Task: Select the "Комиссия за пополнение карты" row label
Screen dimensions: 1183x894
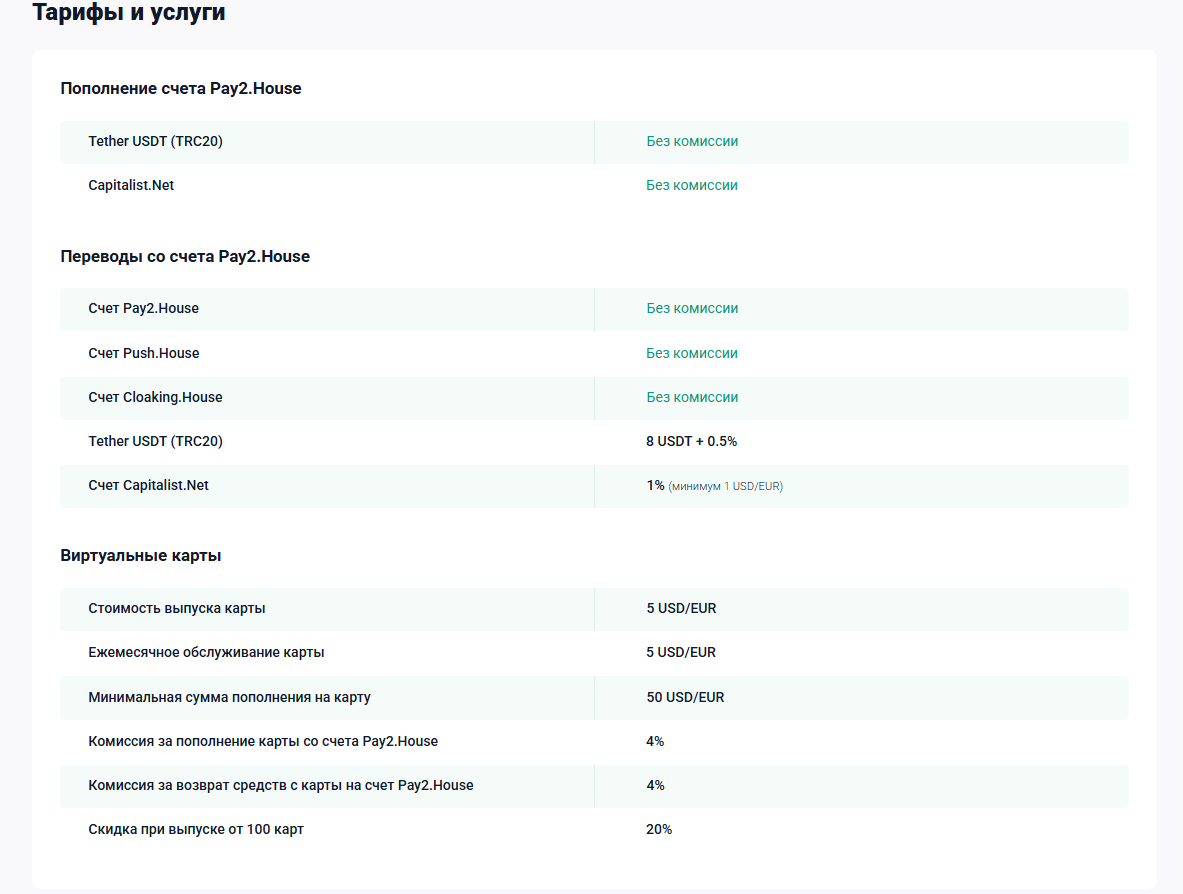Action: tap(263, 741)
